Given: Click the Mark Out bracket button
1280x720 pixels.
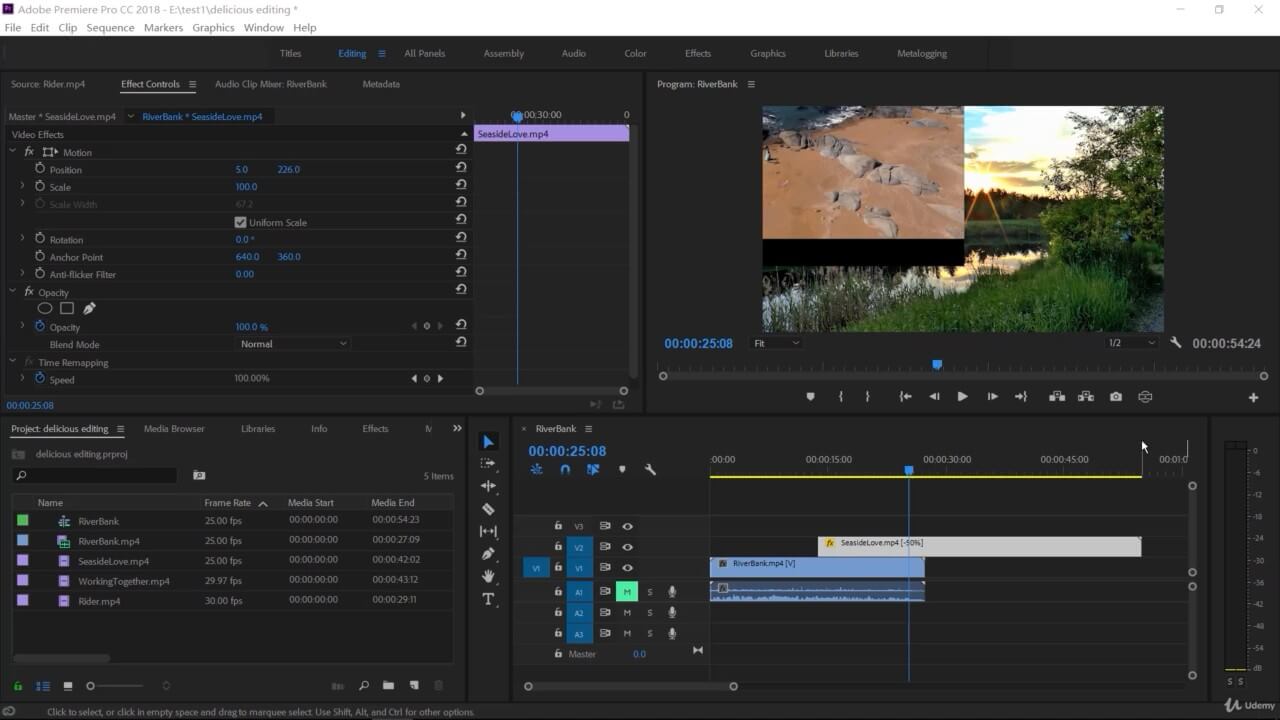Looking at the screenshot, I should (867, 397).
